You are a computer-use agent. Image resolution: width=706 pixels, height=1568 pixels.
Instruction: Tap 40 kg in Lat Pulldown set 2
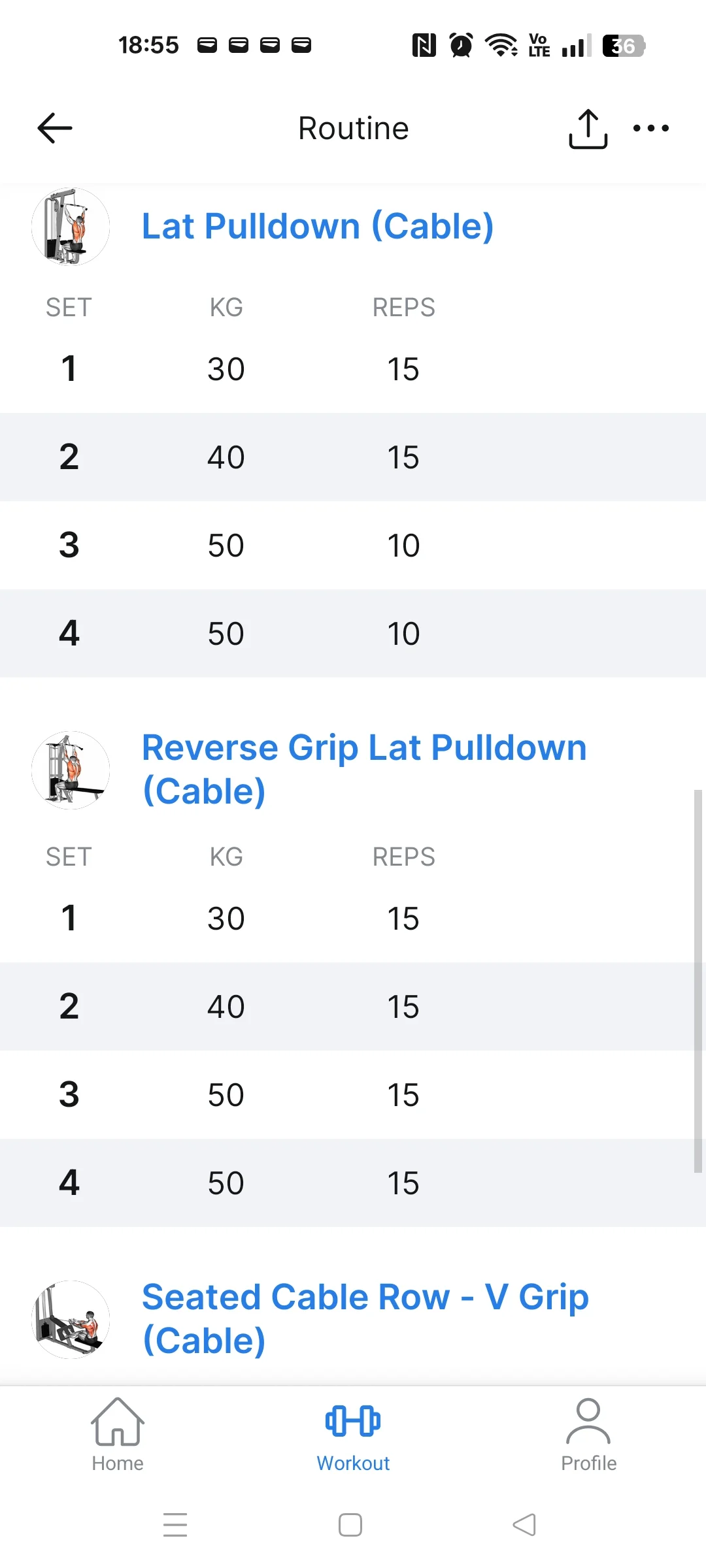coord(226,457)
